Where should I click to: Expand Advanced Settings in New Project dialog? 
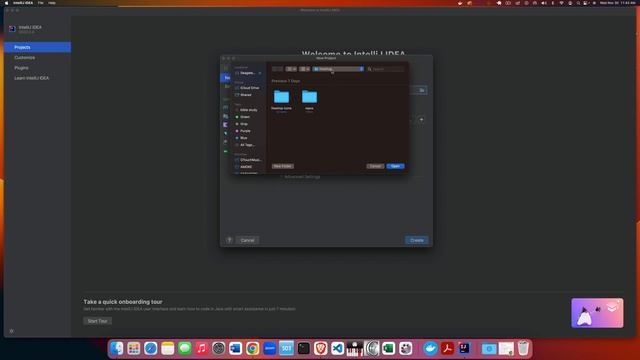coord(302,177)
